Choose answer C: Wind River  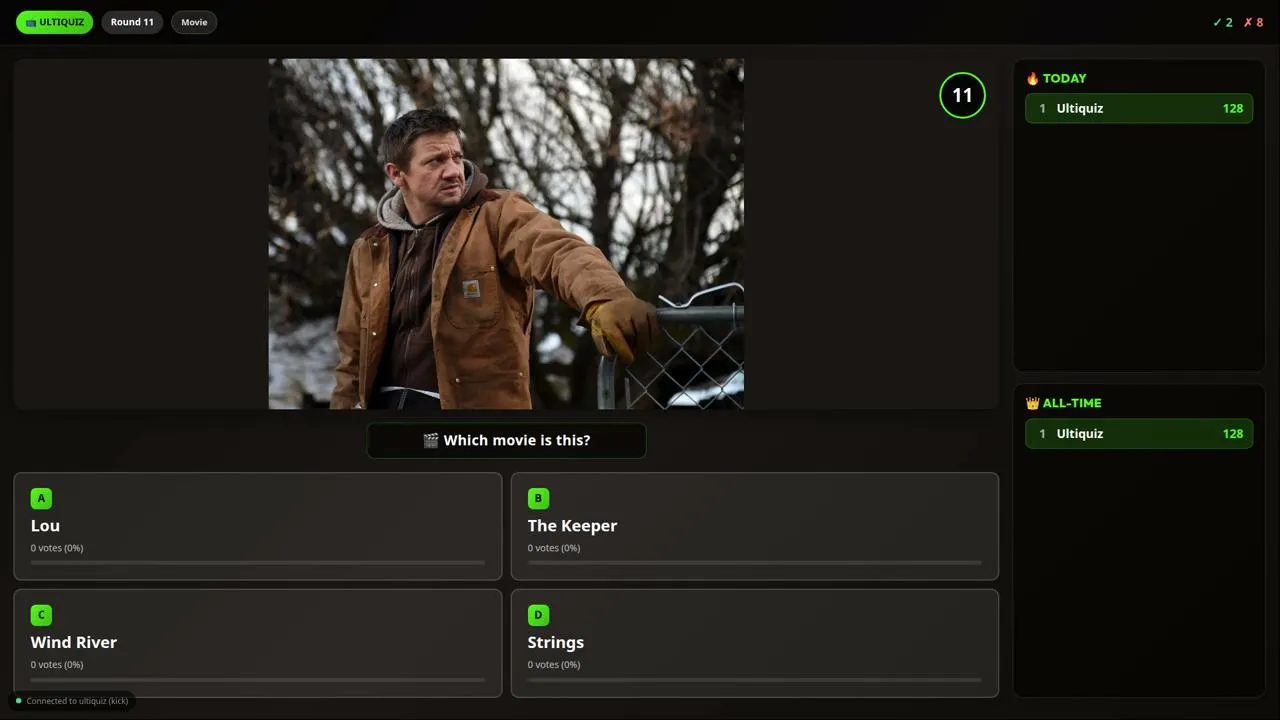coord(258,643)
